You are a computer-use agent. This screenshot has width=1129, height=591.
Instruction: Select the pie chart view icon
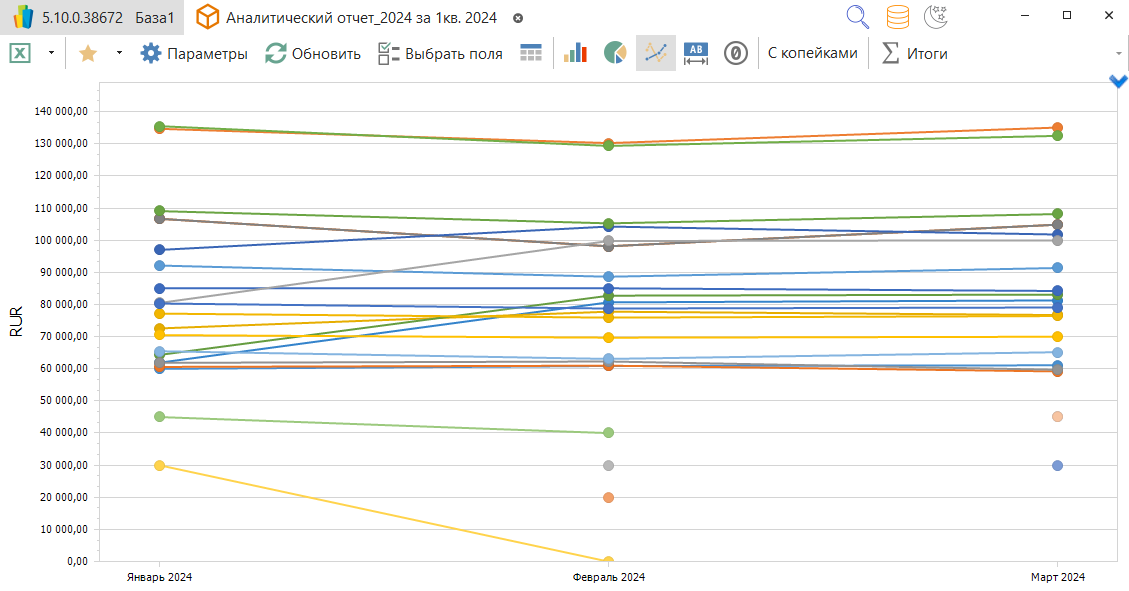coord(615,53)
